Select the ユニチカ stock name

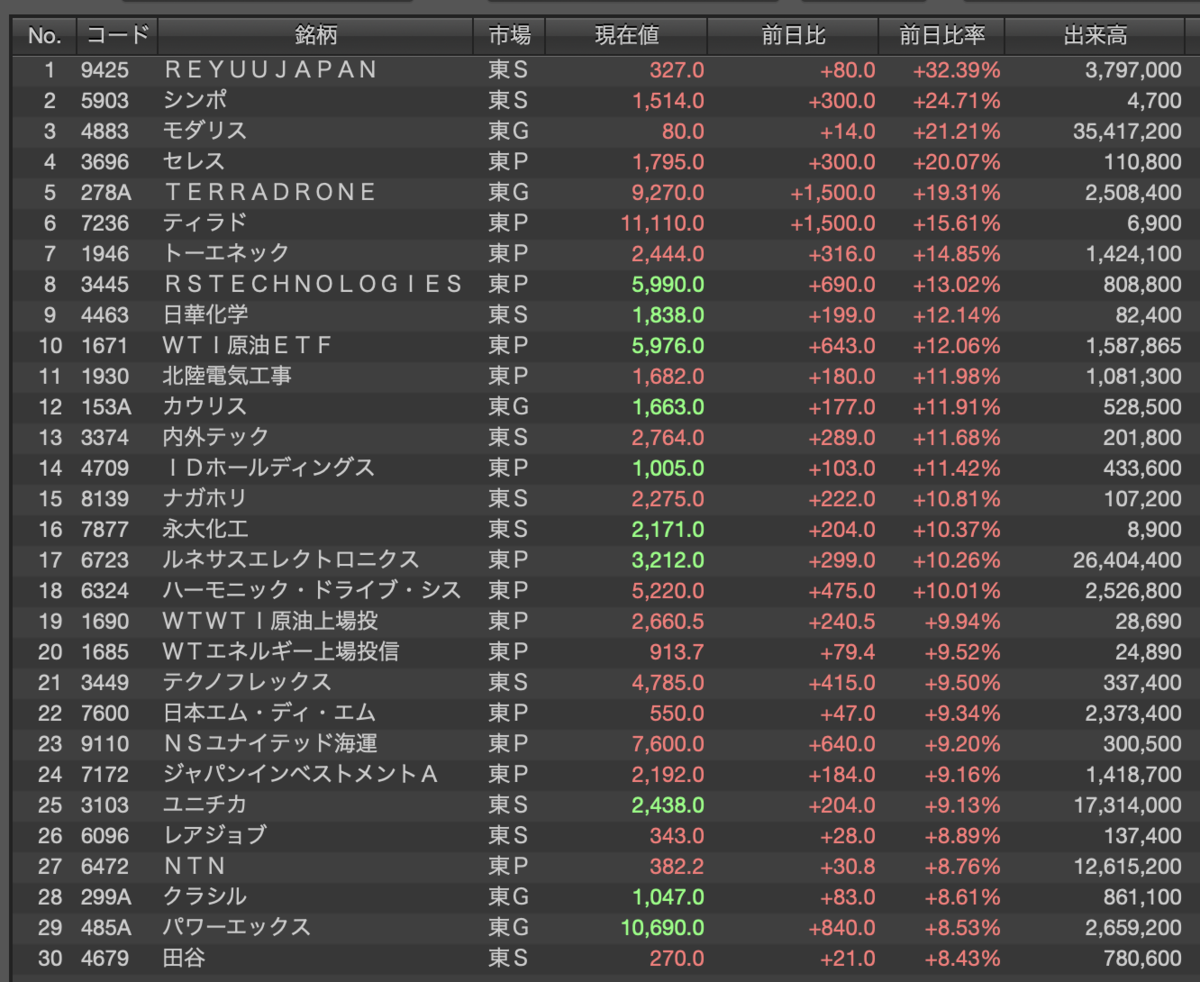[205, 805]
